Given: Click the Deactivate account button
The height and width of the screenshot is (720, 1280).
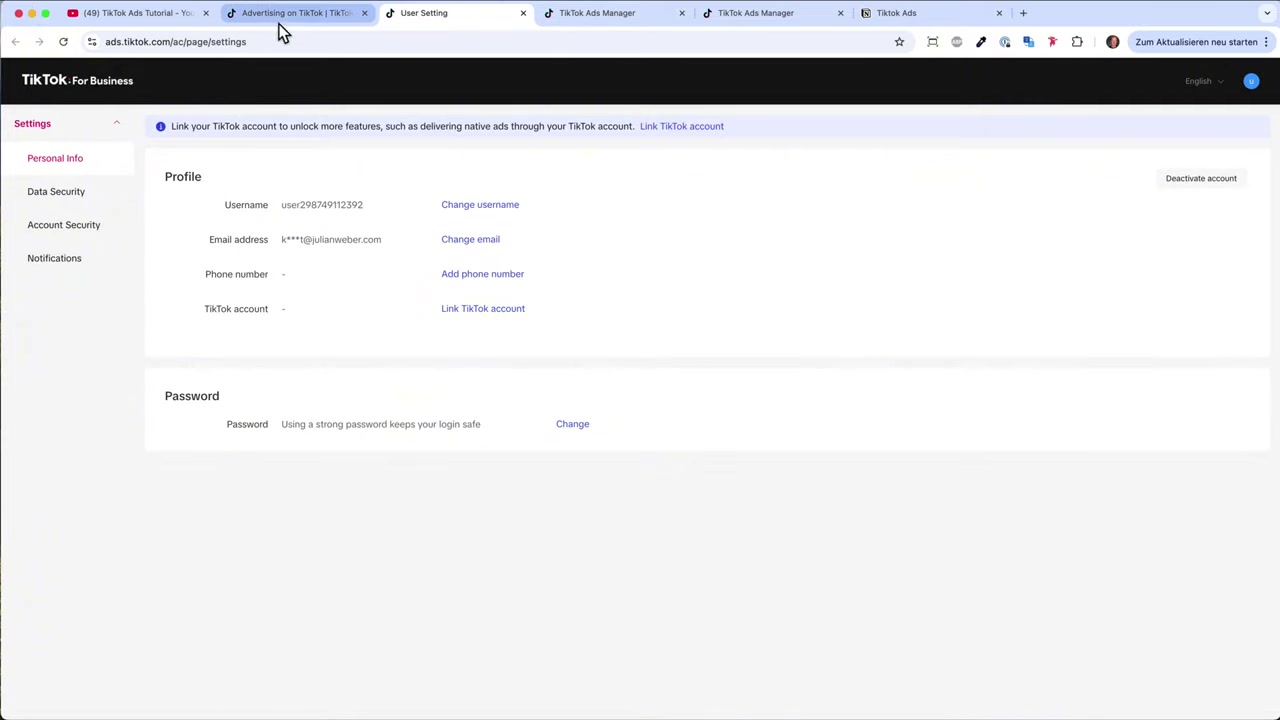Looking at the screenshot, I should [1201, 178].
